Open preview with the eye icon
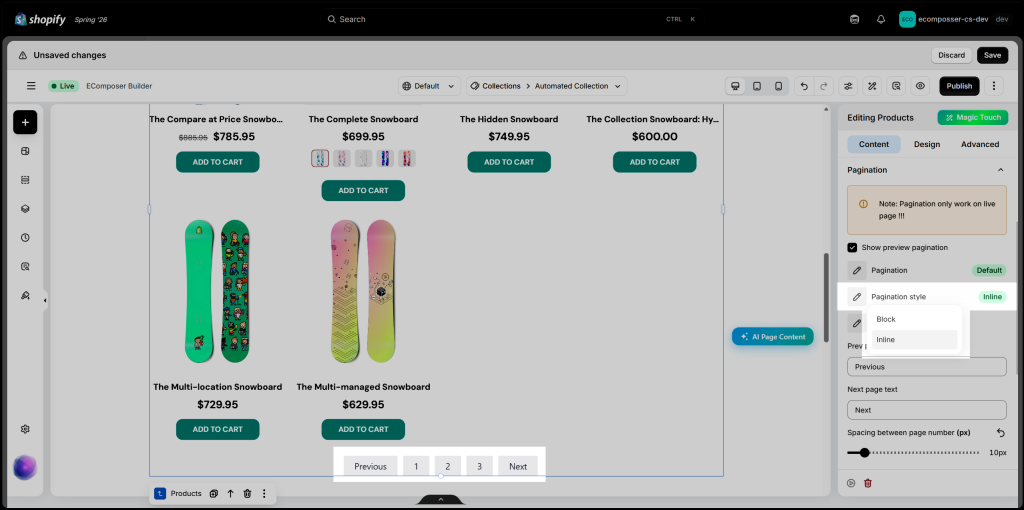Image resolution: width=1024 pixels, height=510 pixels. click(x=920, y=86)
